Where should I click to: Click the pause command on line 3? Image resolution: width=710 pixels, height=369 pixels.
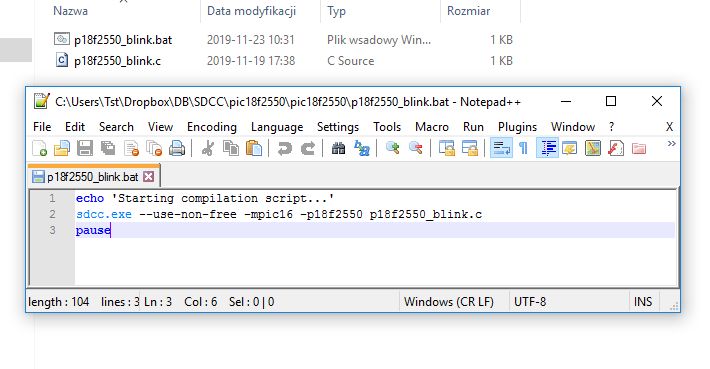pyautogui.click(x=93, y=230)
